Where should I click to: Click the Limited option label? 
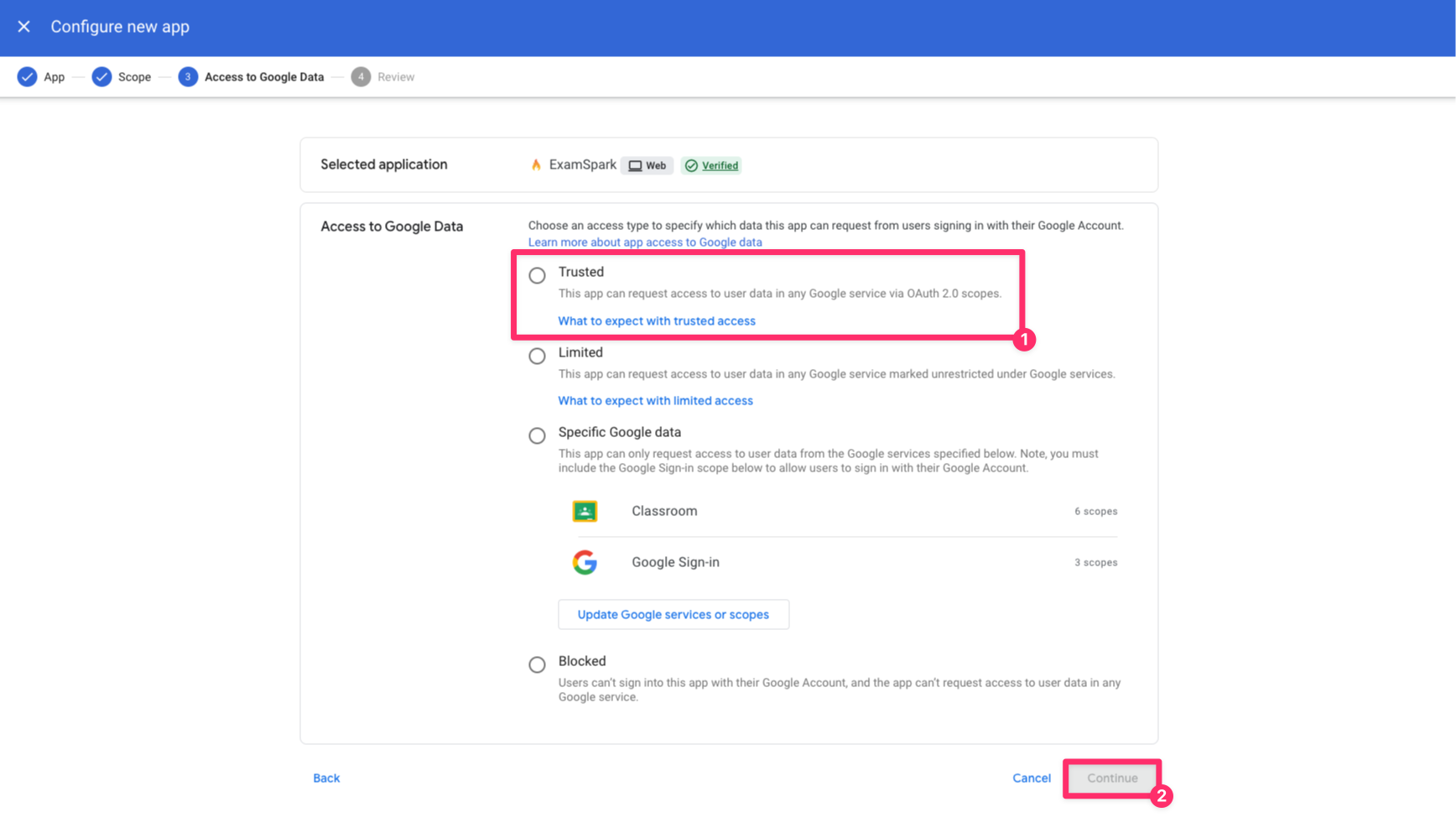[x=580, y=352]
